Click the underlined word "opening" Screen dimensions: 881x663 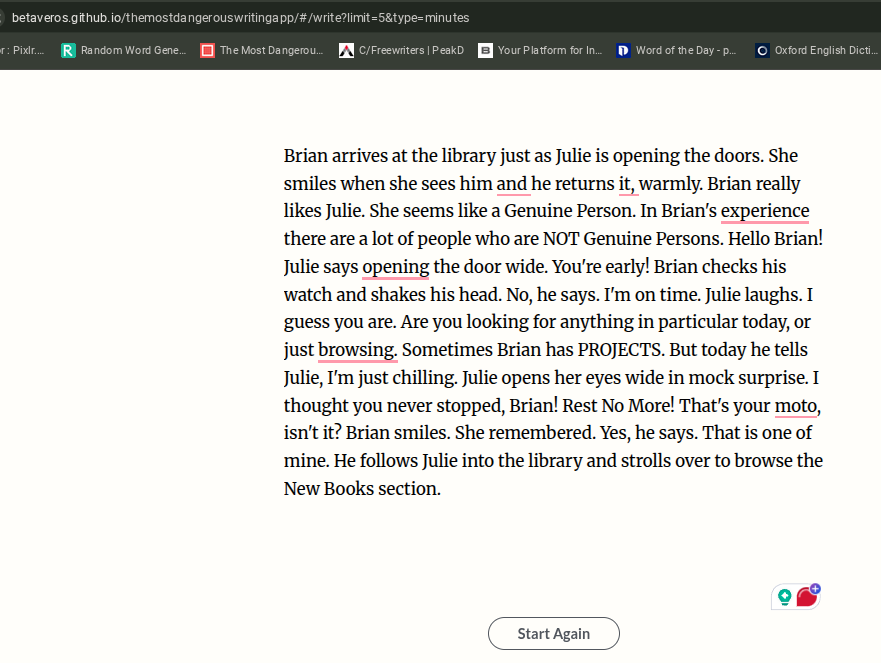click(x=395, y=267)
